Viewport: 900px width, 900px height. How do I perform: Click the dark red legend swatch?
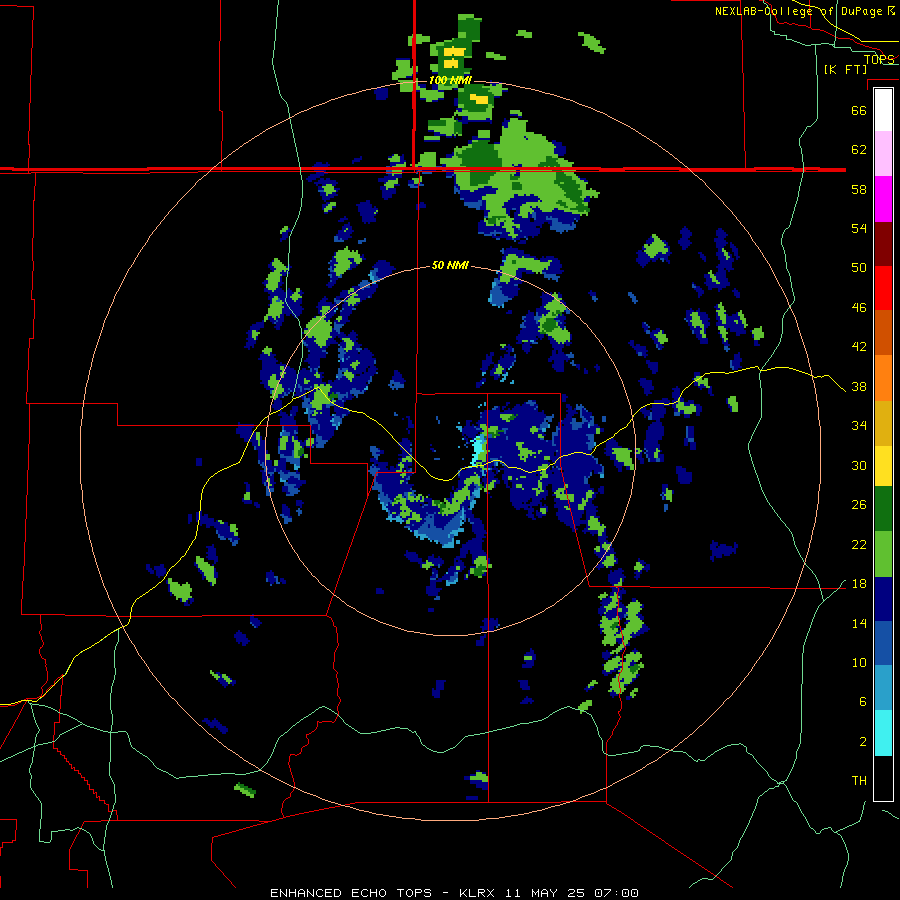pyautogui.click(x=883, y=244)
